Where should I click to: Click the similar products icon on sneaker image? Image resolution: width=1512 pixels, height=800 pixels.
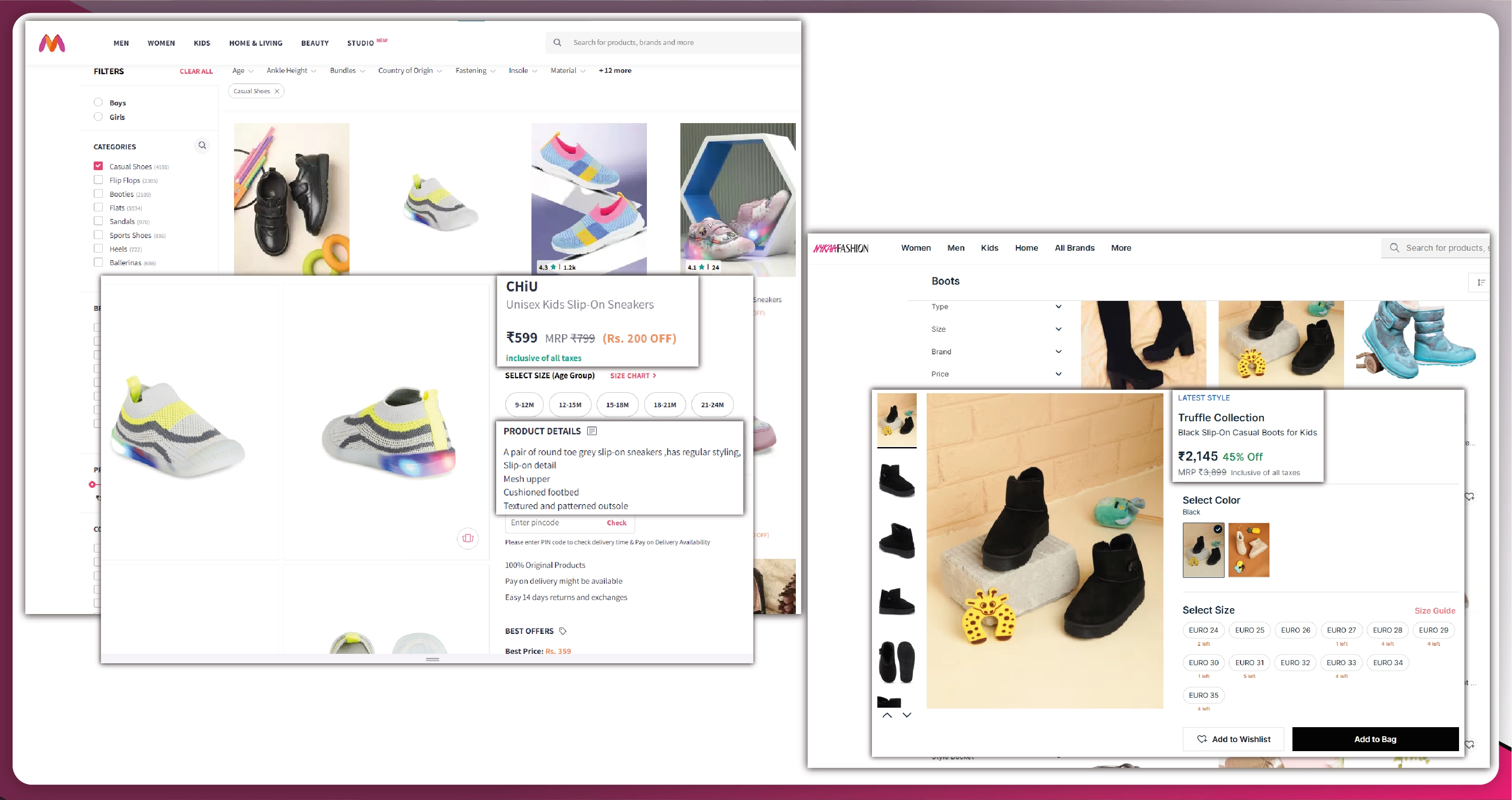pos(468,538)
